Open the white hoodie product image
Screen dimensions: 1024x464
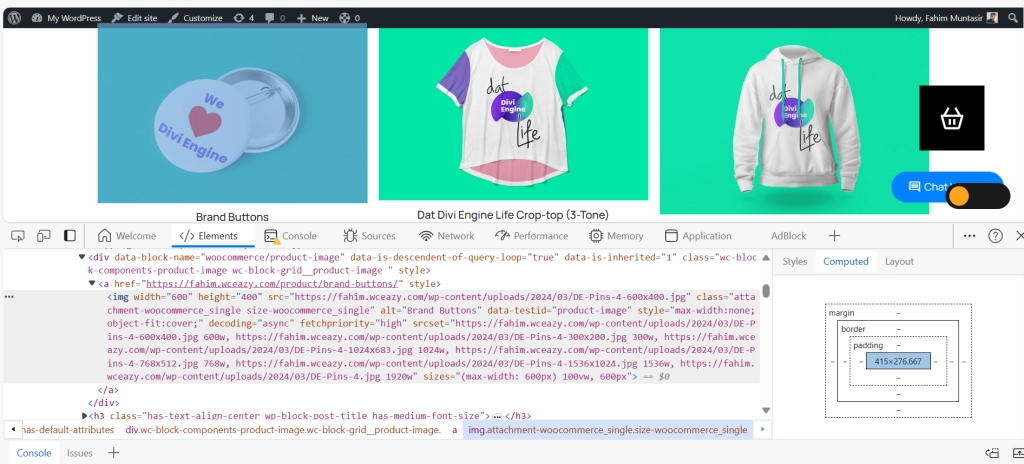coord(794,120)
